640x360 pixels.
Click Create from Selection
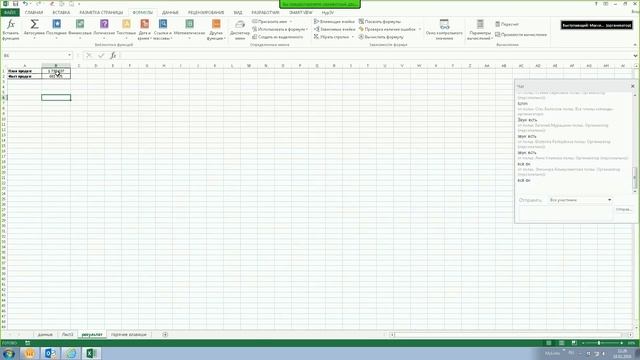(278, 37)
